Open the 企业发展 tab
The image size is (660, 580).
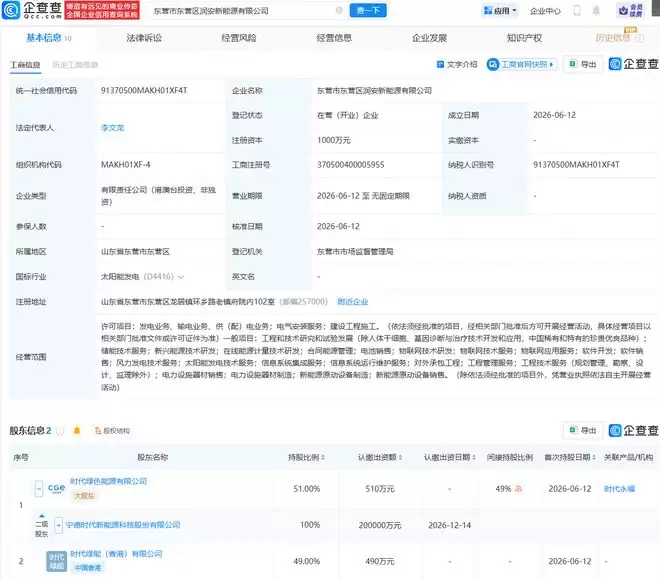[429, 38]
